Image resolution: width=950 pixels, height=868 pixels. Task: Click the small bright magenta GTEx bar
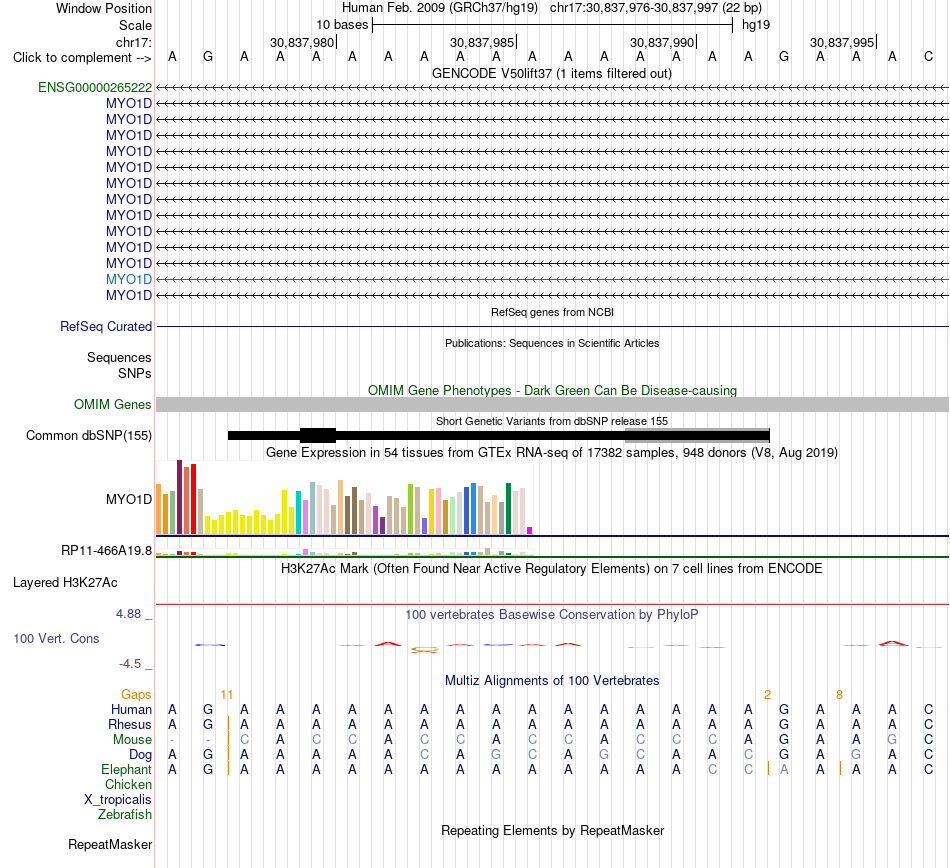530,531
